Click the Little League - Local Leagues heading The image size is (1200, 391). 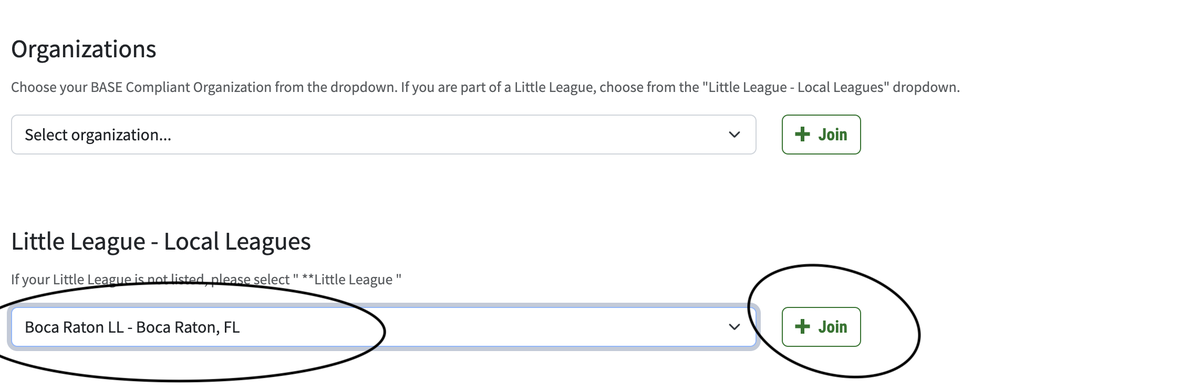coord(161,241)
